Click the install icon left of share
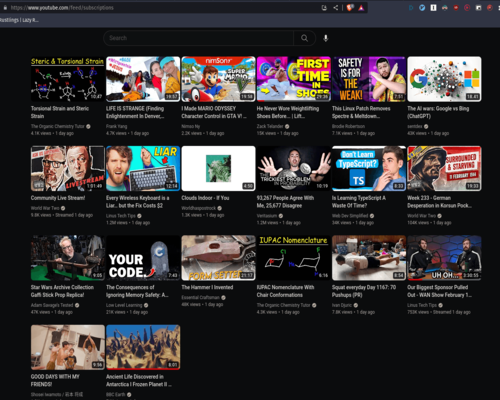This screenshot has width=500, height=400. (324, 8)
